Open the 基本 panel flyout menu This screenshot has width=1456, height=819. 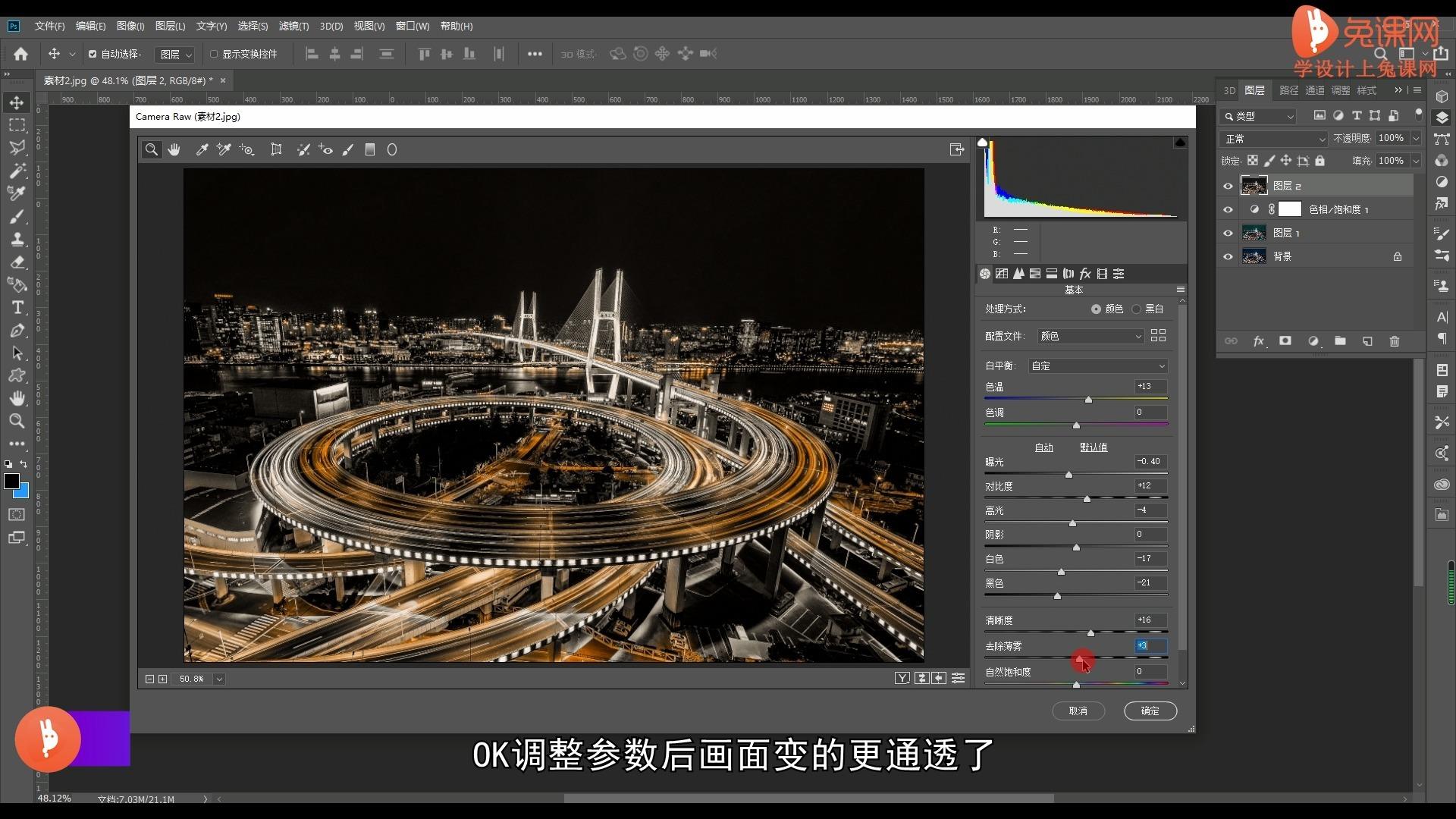(1180, 290)
